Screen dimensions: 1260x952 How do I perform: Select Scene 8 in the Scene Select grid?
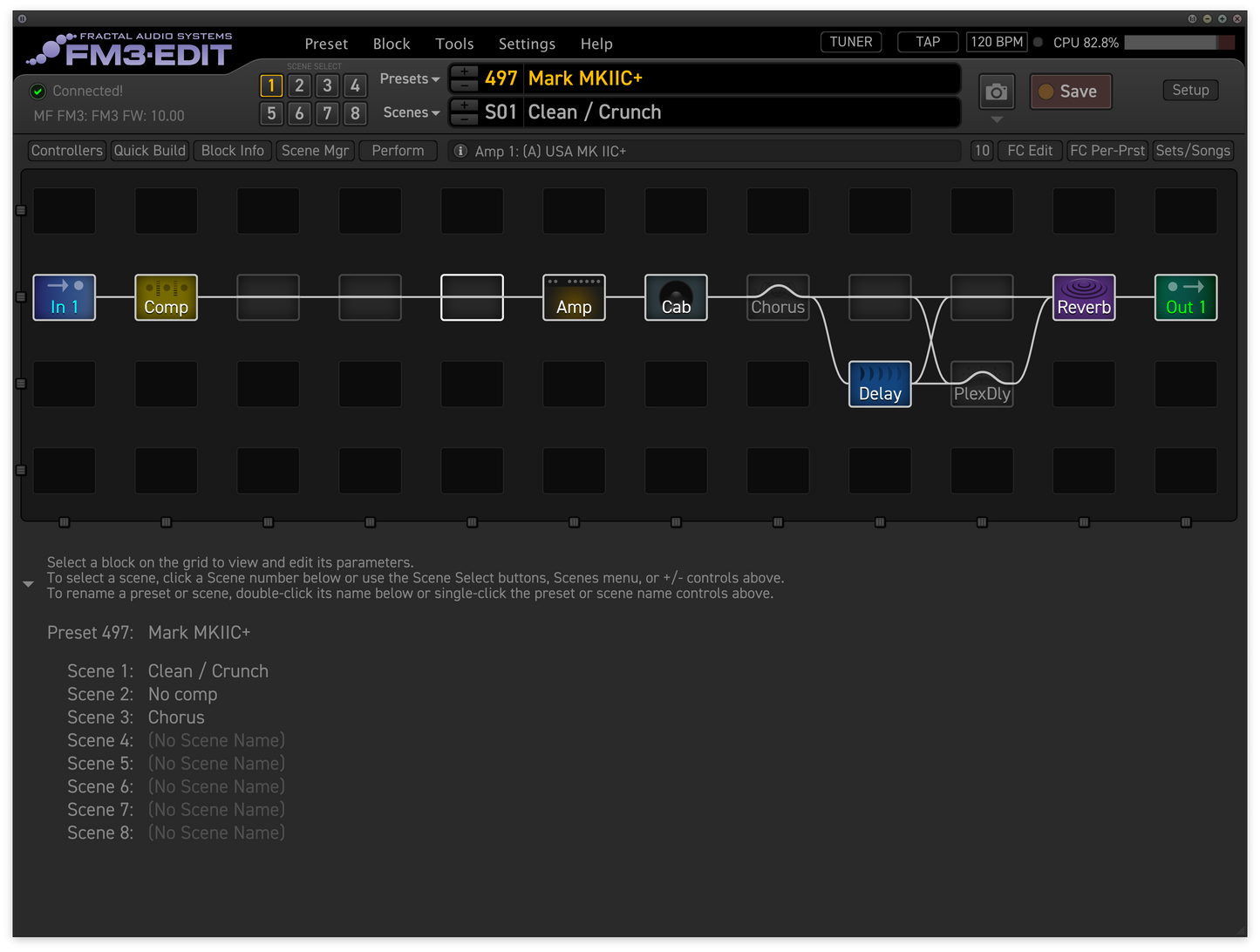tap(355, 113)
